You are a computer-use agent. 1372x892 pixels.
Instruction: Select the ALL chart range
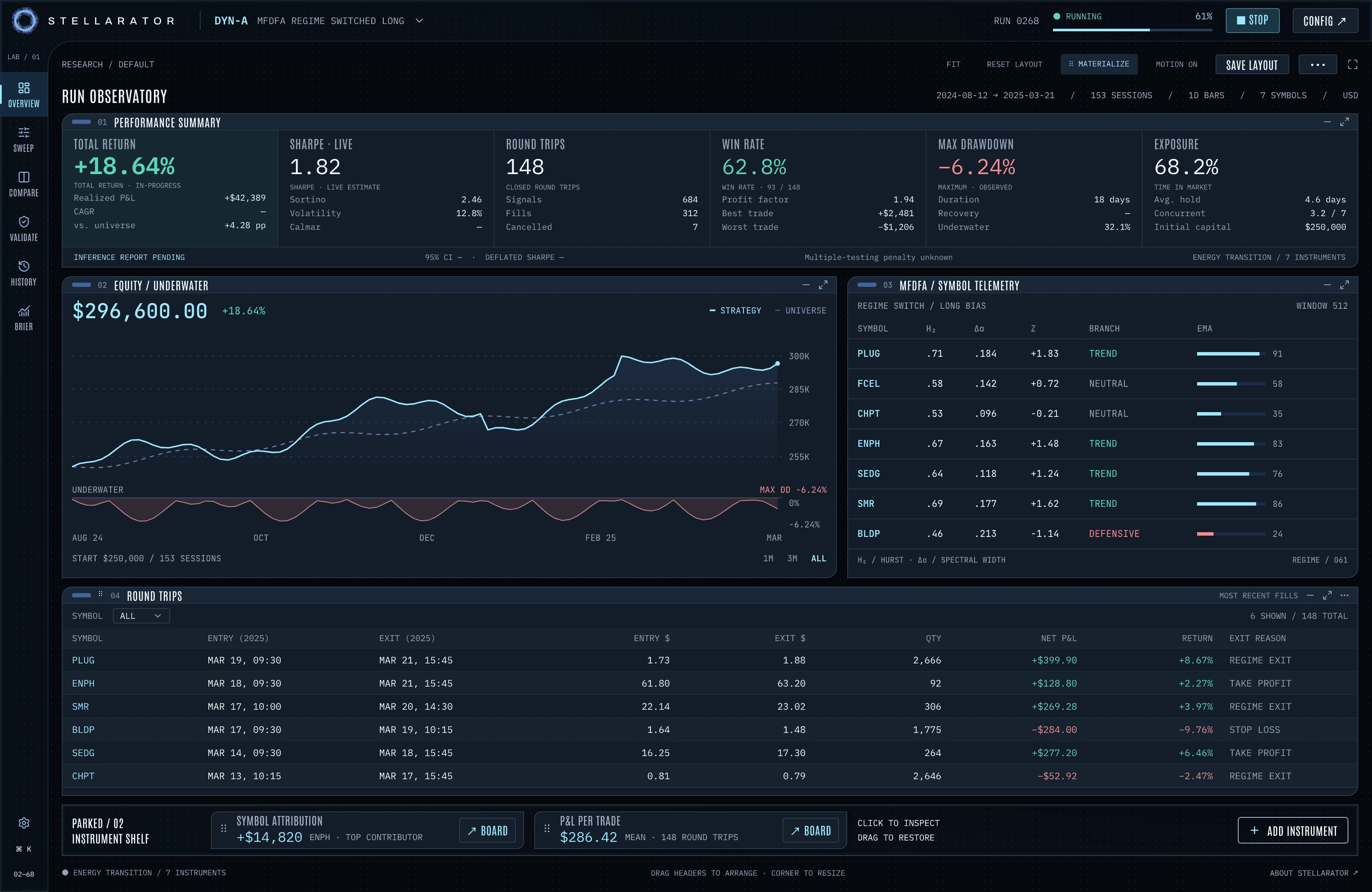pyautogui.click(x=818, y=558)
